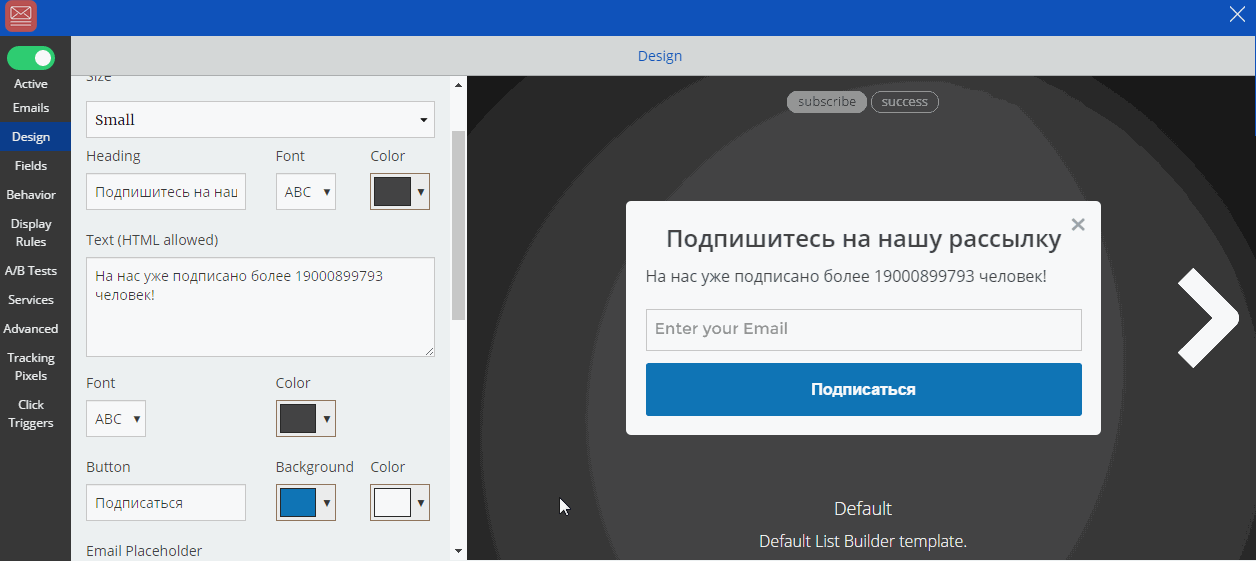The height and width of the screenshot is (561, 1256).
Task: Click the popup heading Подпишитесь на нашу рассылку
Action: 864,239
